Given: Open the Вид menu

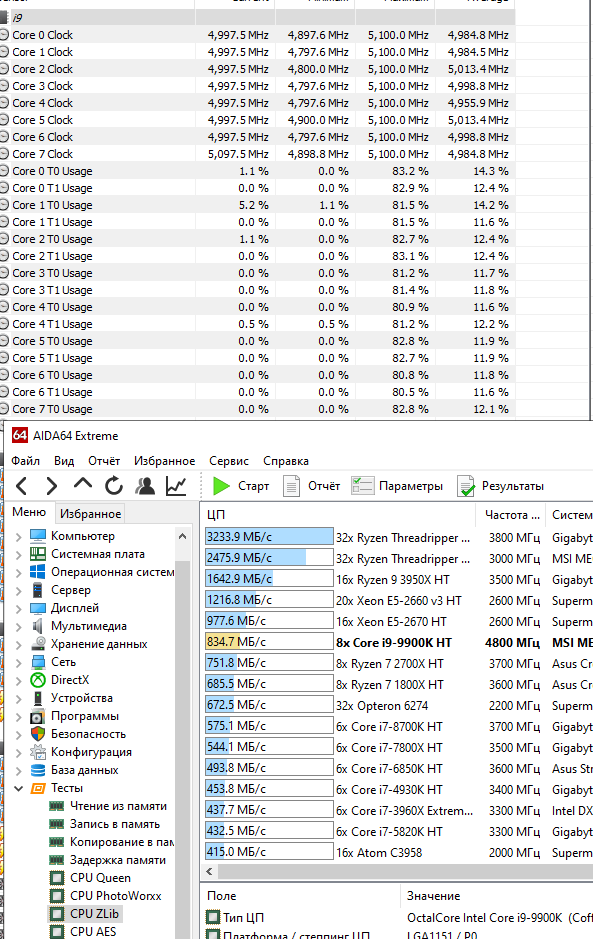Looking at the screenshot, I should pyautogui.click(x=64, y=461).
